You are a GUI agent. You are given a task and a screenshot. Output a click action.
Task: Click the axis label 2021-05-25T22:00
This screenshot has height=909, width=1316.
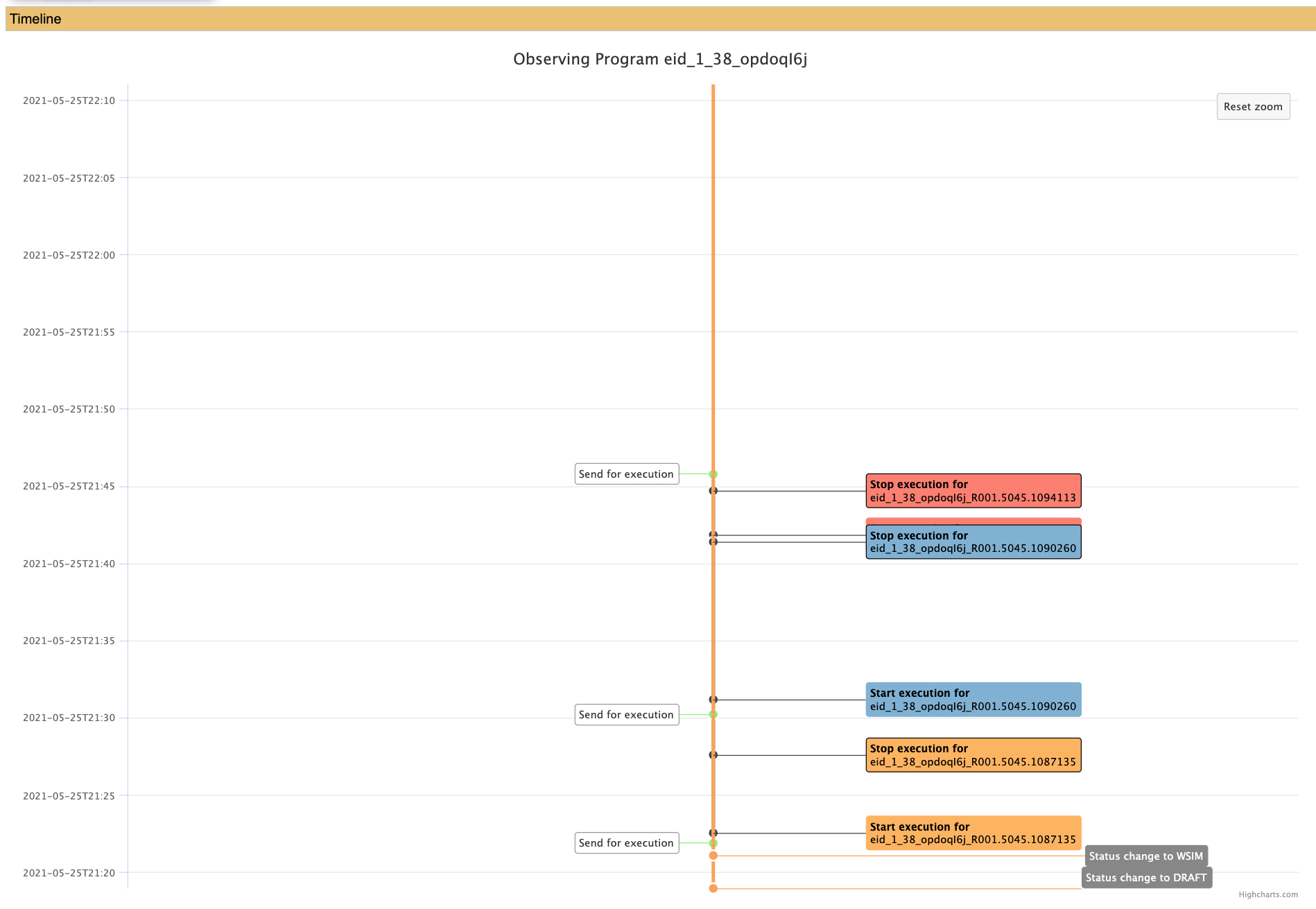click(x=69, y=255)
